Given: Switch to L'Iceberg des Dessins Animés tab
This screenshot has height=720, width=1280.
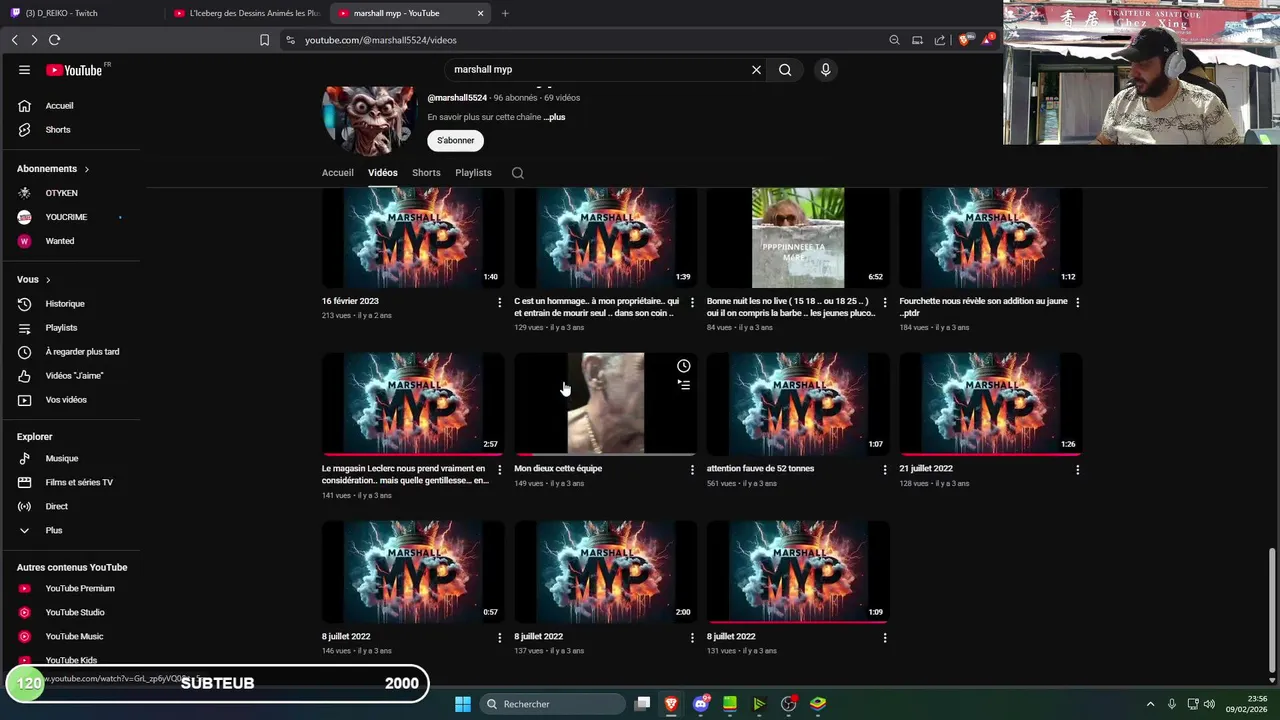Looking at the screenshot, I should 247,13.
